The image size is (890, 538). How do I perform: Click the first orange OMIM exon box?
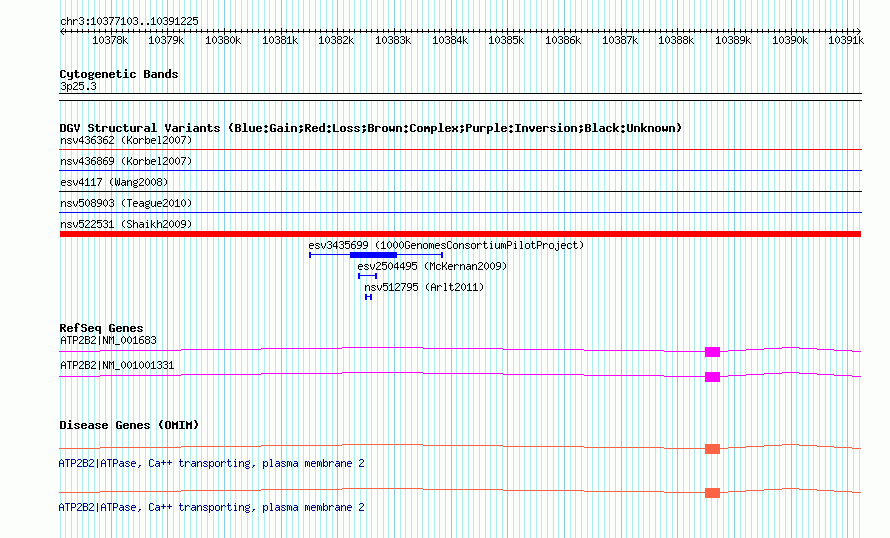click(x=712, y=449)
